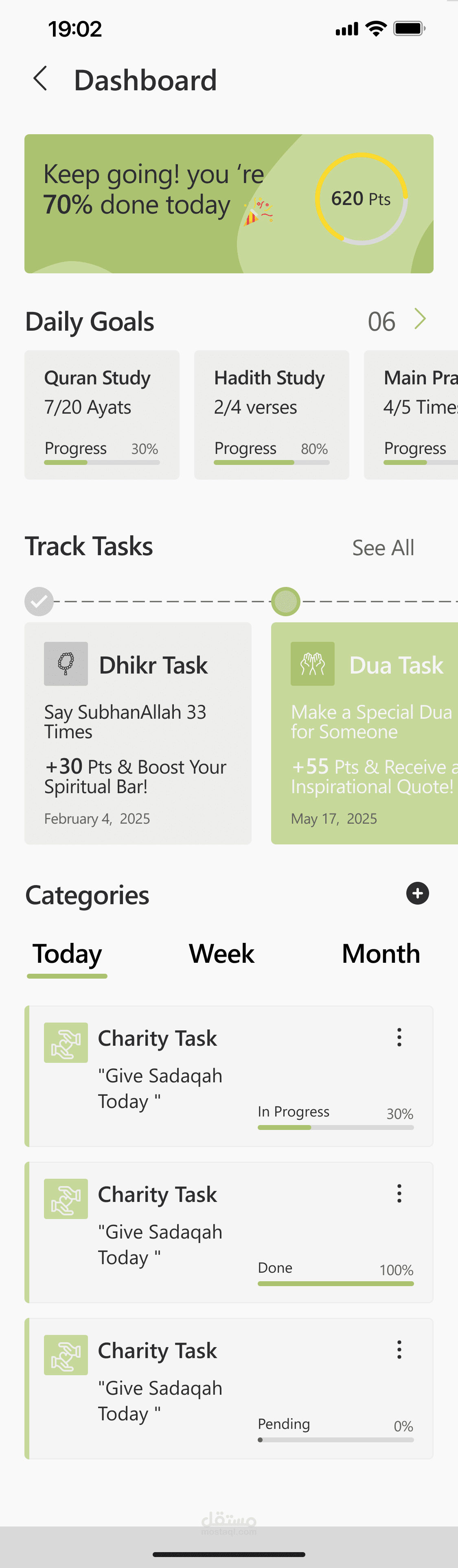
Task: Check the battery icon in status bar
Action: coord(409,28)
